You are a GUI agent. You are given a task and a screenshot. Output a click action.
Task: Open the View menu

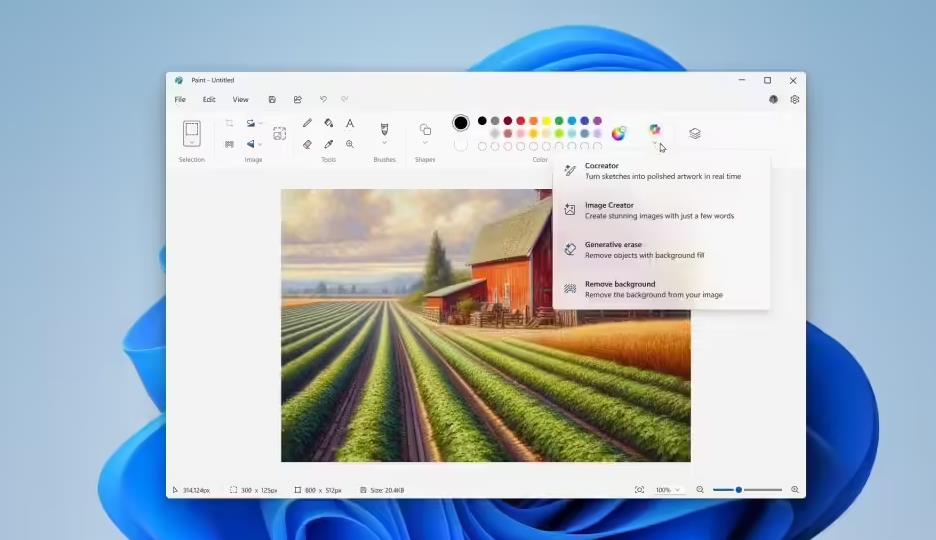(x=241, y=100)
